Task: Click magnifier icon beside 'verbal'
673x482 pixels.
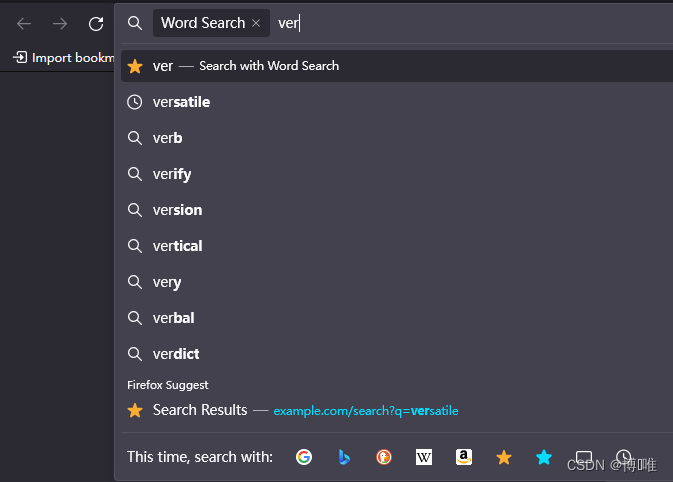Action: [135, 318]
